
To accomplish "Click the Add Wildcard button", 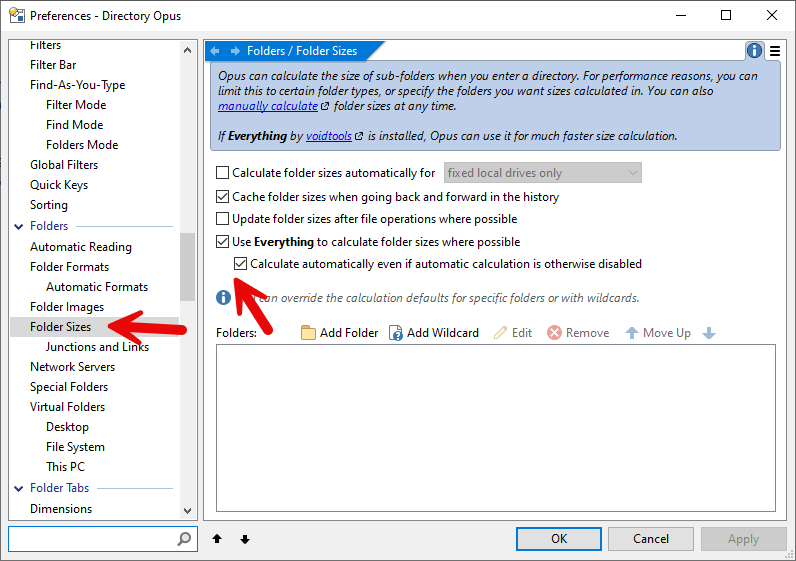I will click(x=434, y=333).
